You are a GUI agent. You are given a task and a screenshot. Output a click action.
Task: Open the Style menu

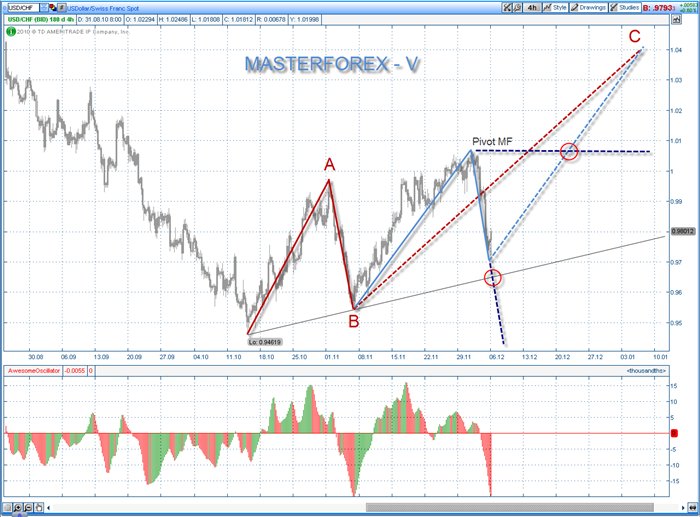tap(555, 8)
